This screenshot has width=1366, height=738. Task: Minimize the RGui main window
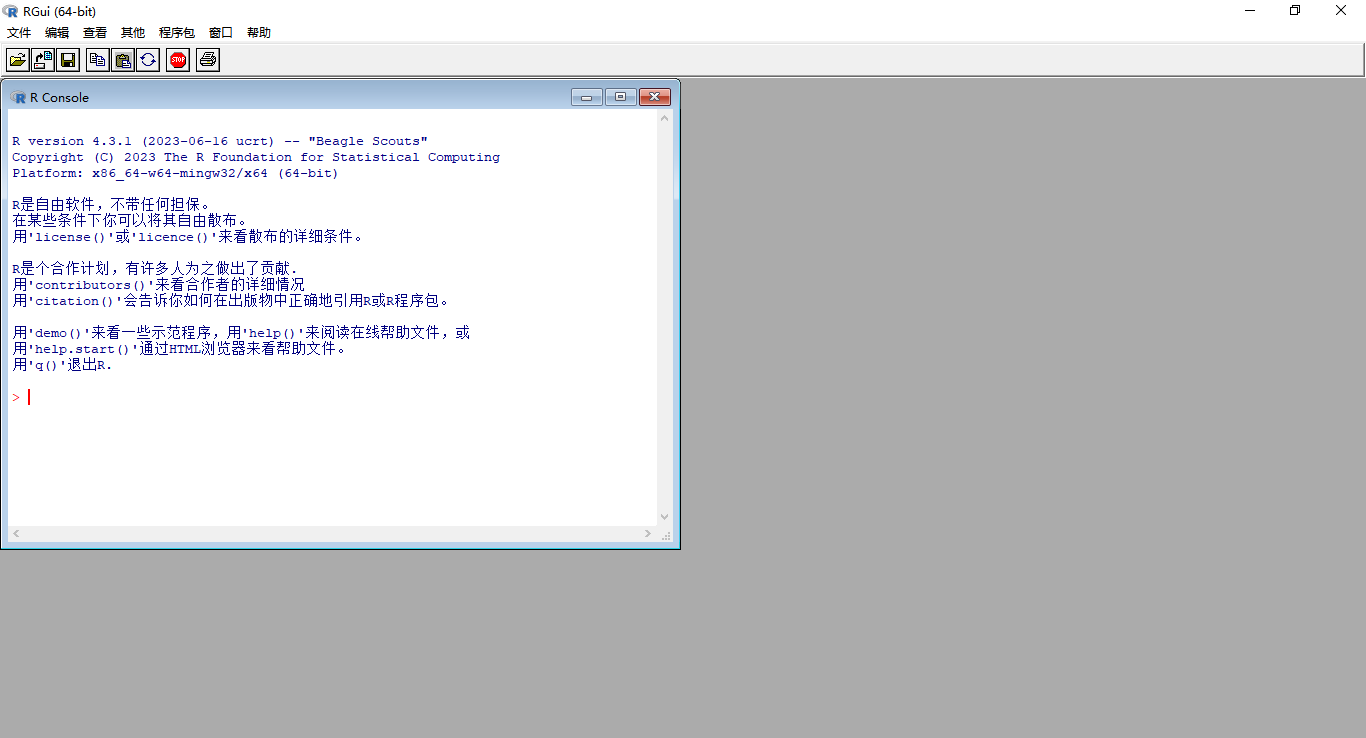pyautogui.click(x=1250, y=11)
